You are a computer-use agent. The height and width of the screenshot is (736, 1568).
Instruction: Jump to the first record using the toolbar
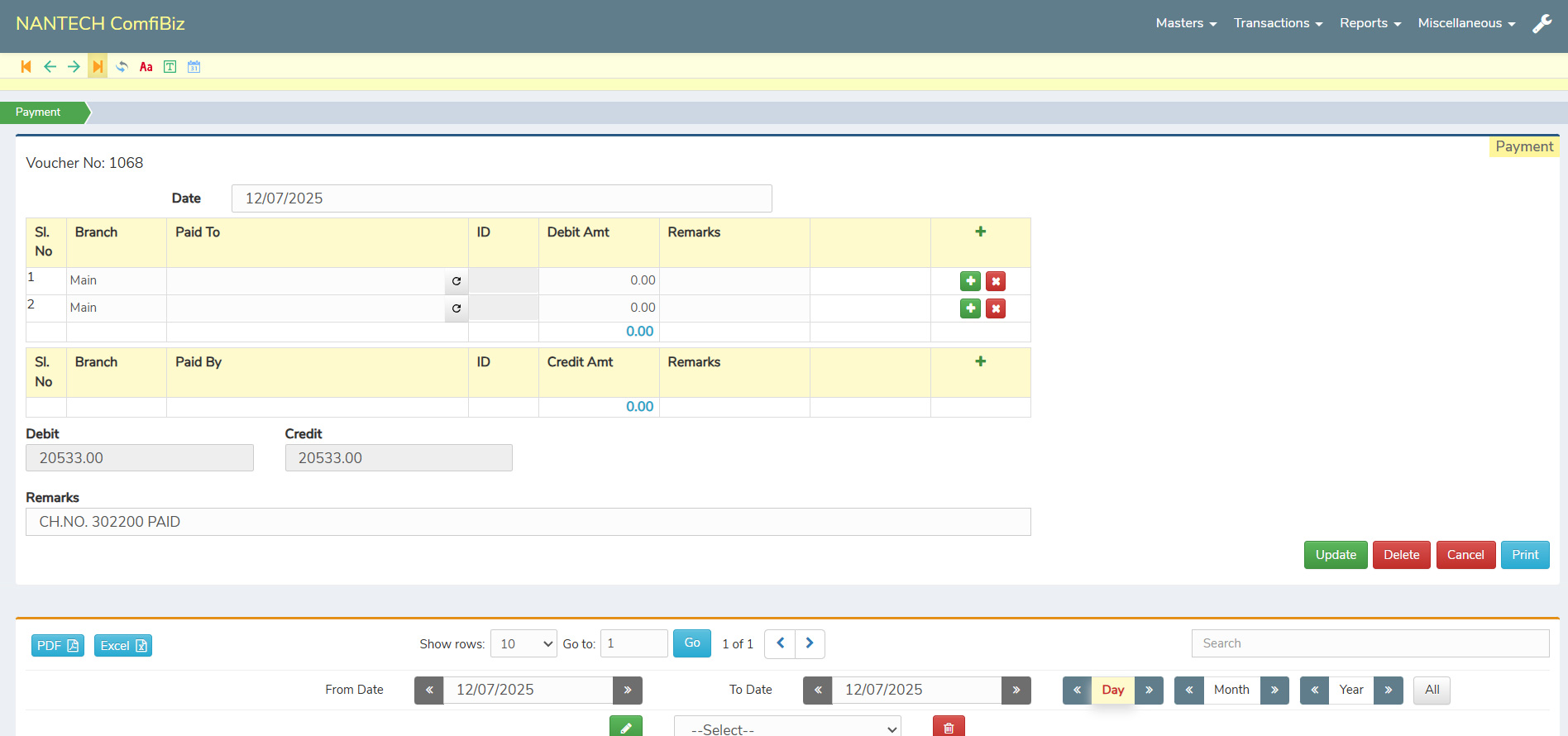[x=26, y=67]
